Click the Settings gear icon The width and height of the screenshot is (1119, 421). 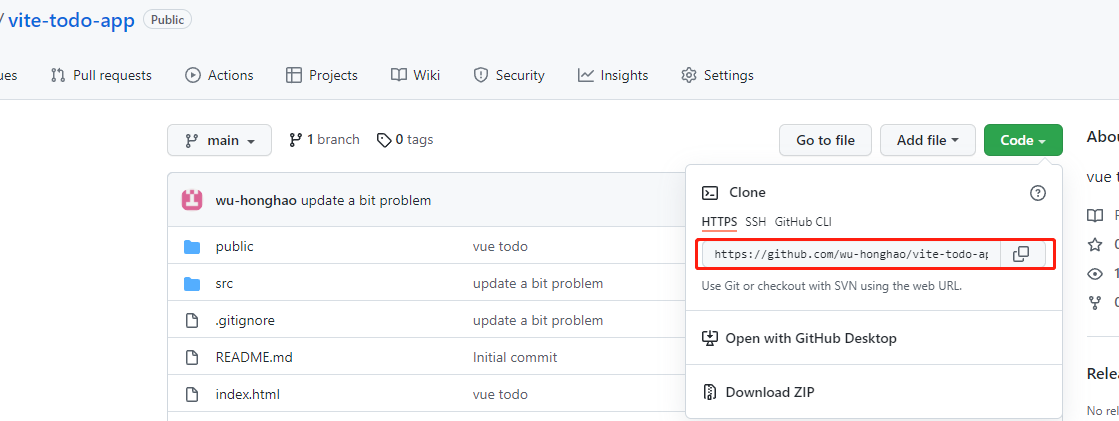(x=689, y=75)
